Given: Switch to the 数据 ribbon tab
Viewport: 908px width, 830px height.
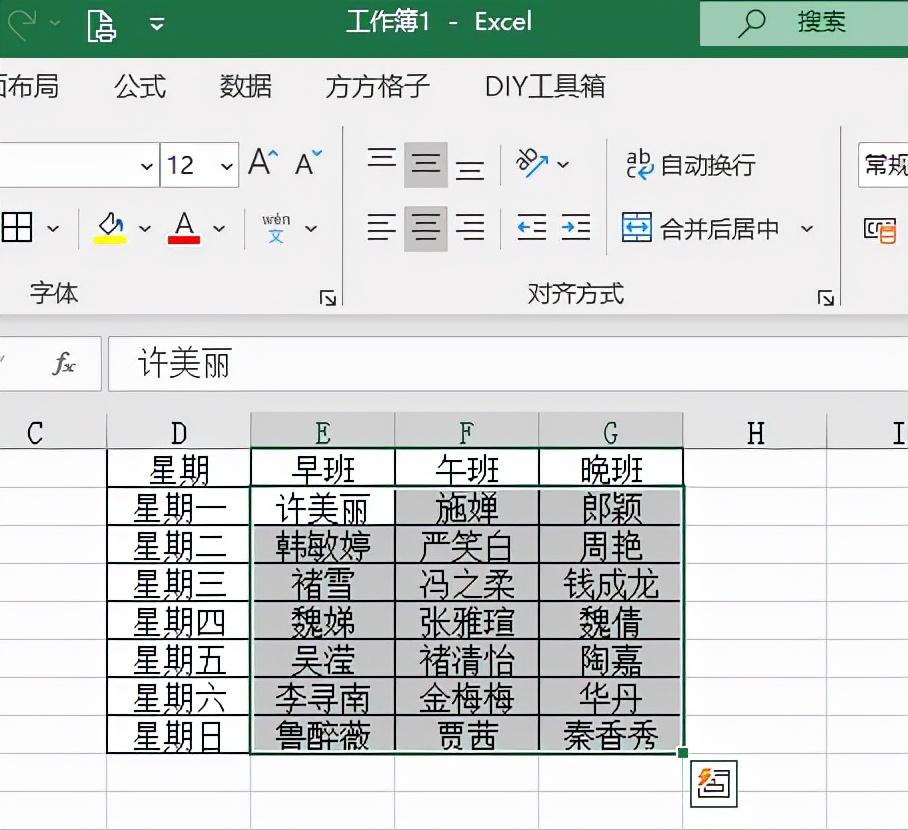Looking at the screenshot, I should [x=245, y=87].
